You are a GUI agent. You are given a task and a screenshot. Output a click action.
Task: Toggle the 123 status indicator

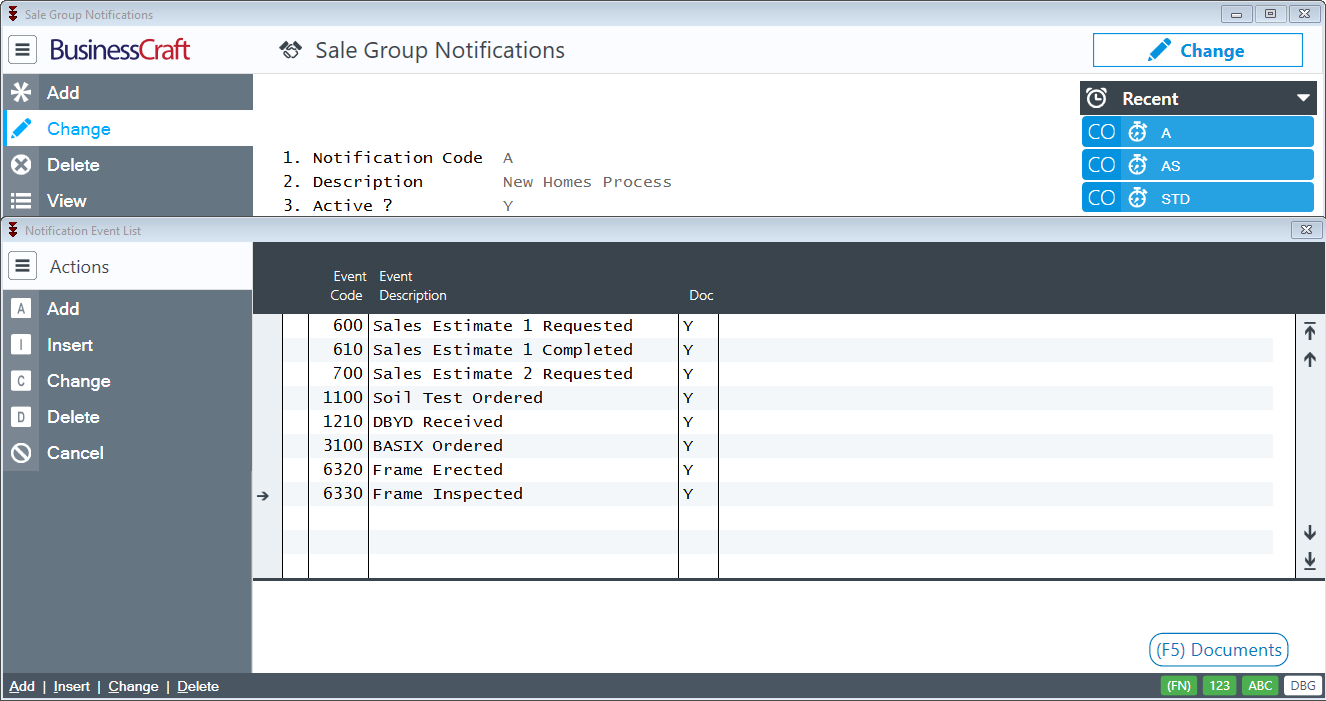coord(1219,686)
